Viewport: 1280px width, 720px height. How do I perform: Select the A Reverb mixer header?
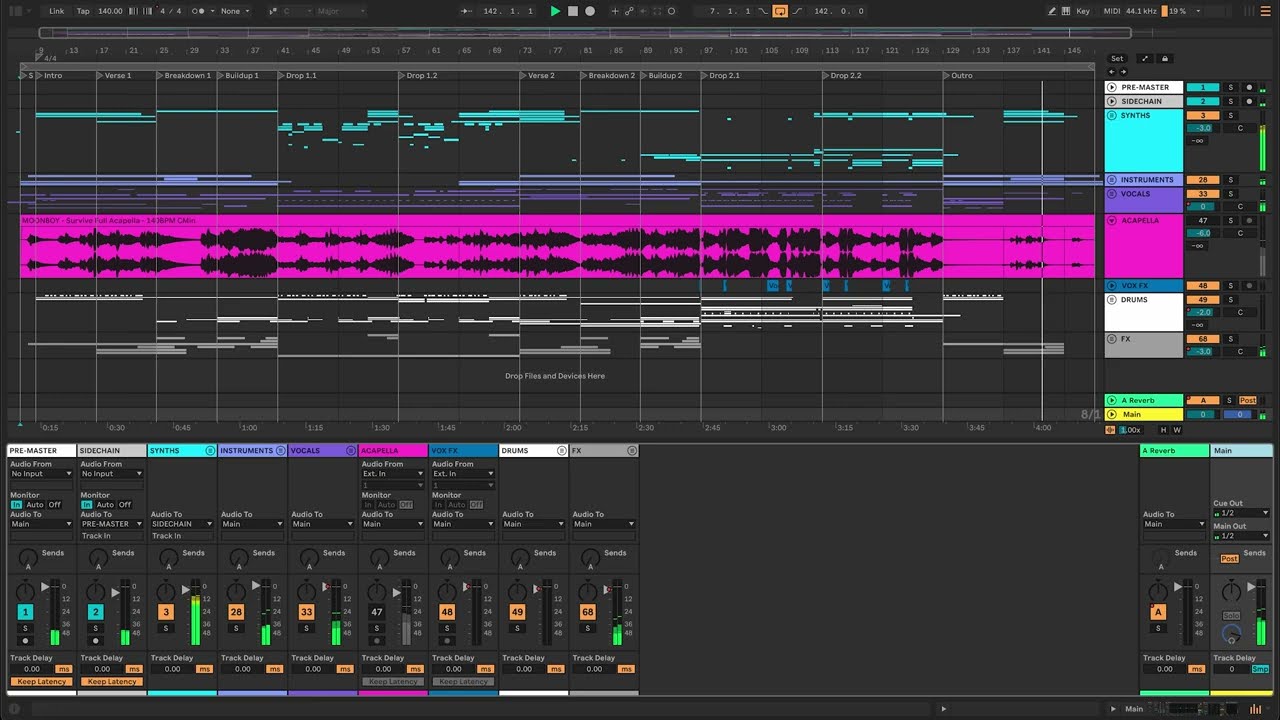pyautogui.click(x=1174, y=451)
